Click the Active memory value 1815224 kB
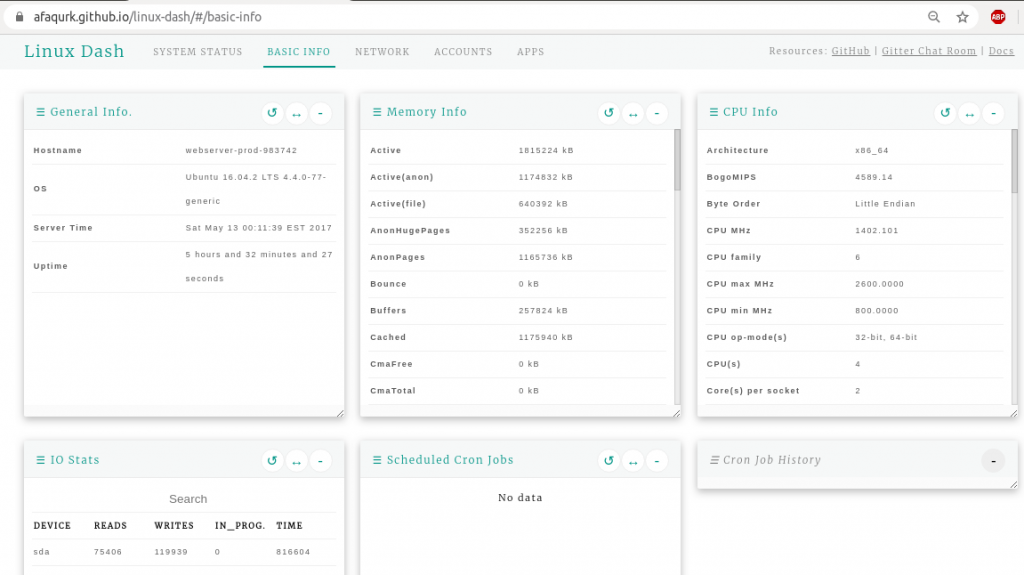 click(546, 150)
